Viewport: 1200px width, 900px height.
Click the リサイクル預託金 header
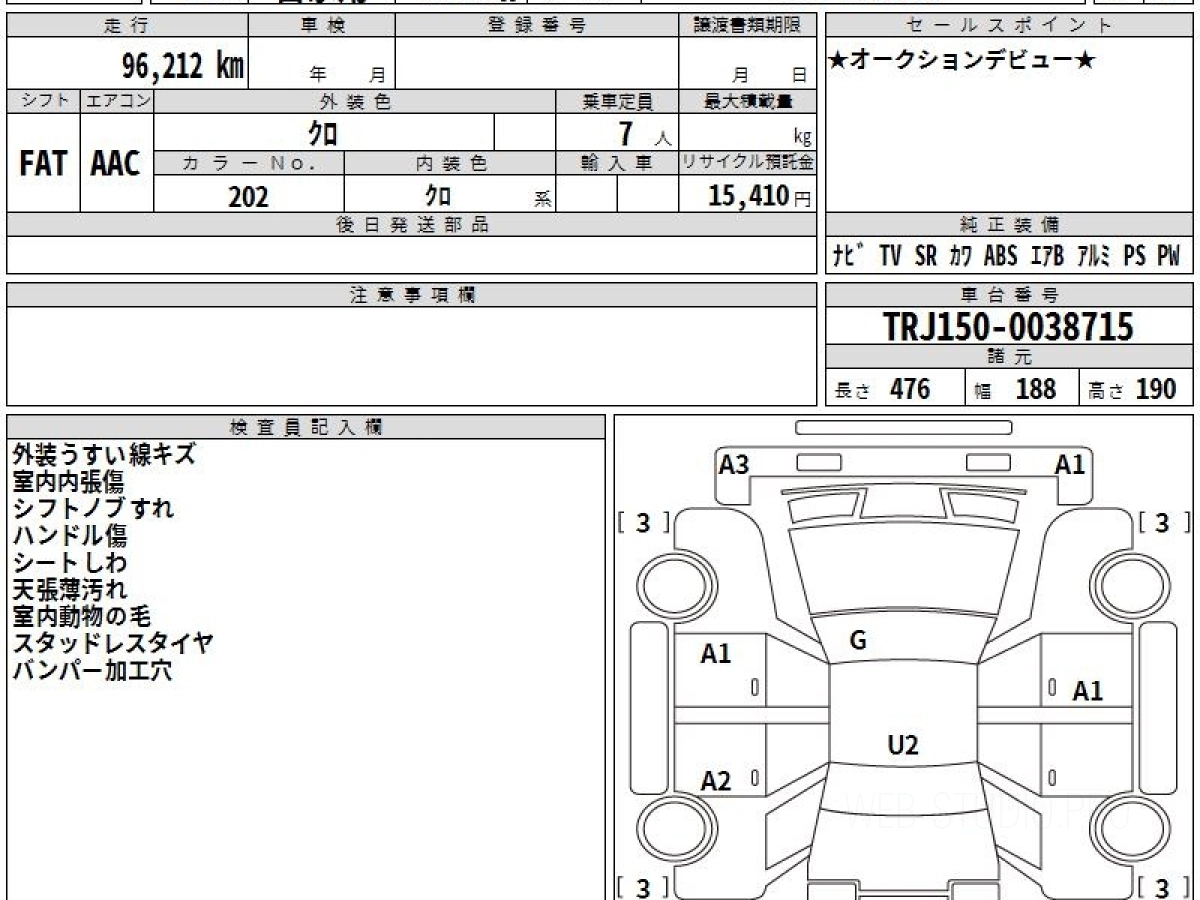pos(748,164)
